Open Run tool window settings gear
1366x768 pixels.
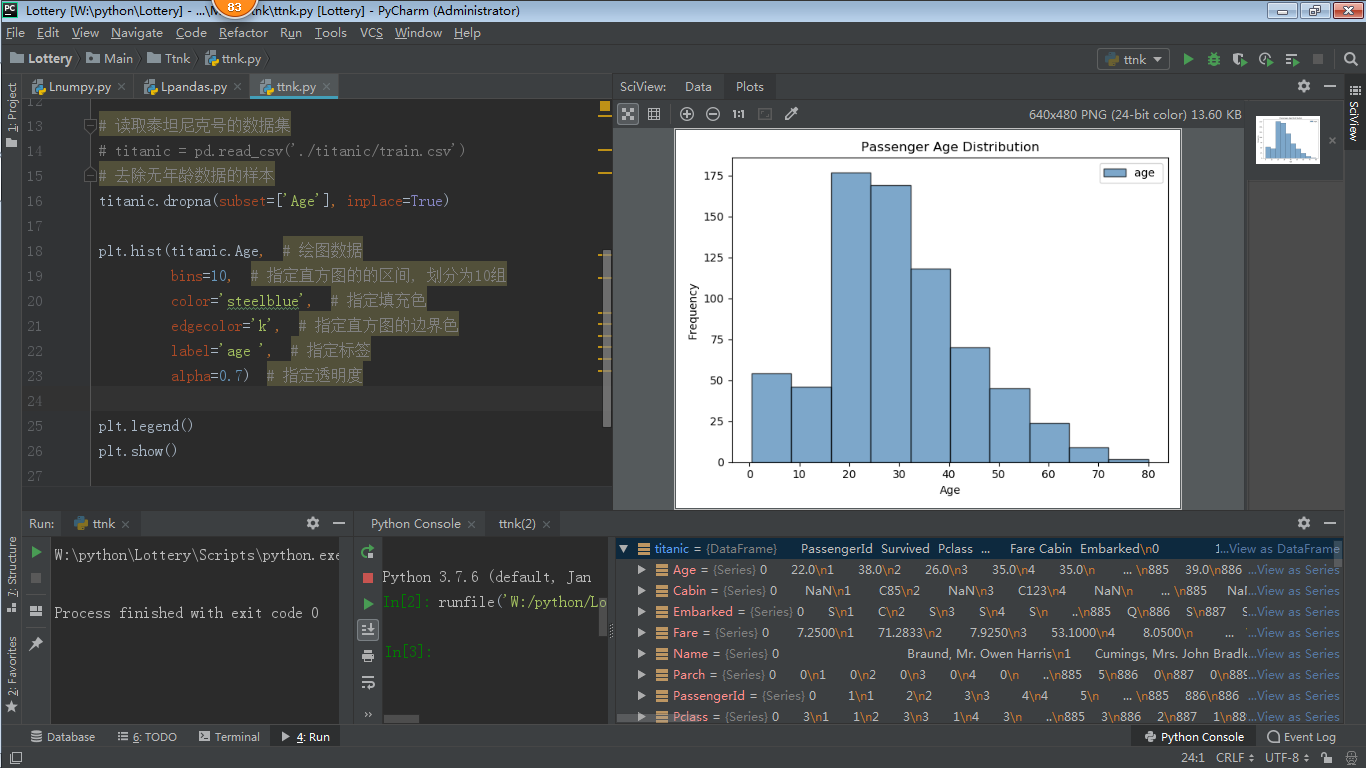pos(313,523)
